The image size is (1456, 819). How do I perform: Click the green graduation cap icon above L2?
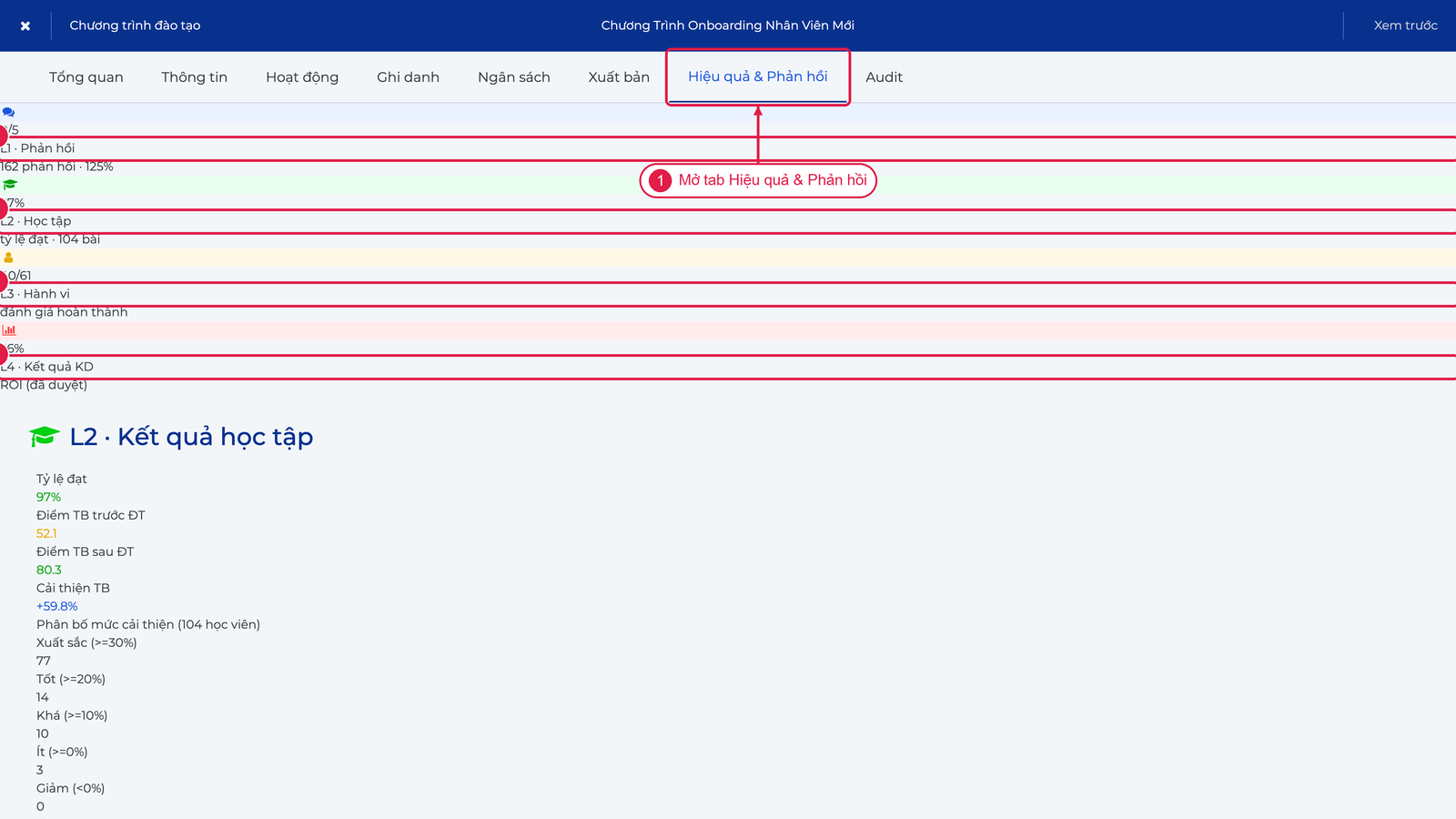(x=10, y=185)
